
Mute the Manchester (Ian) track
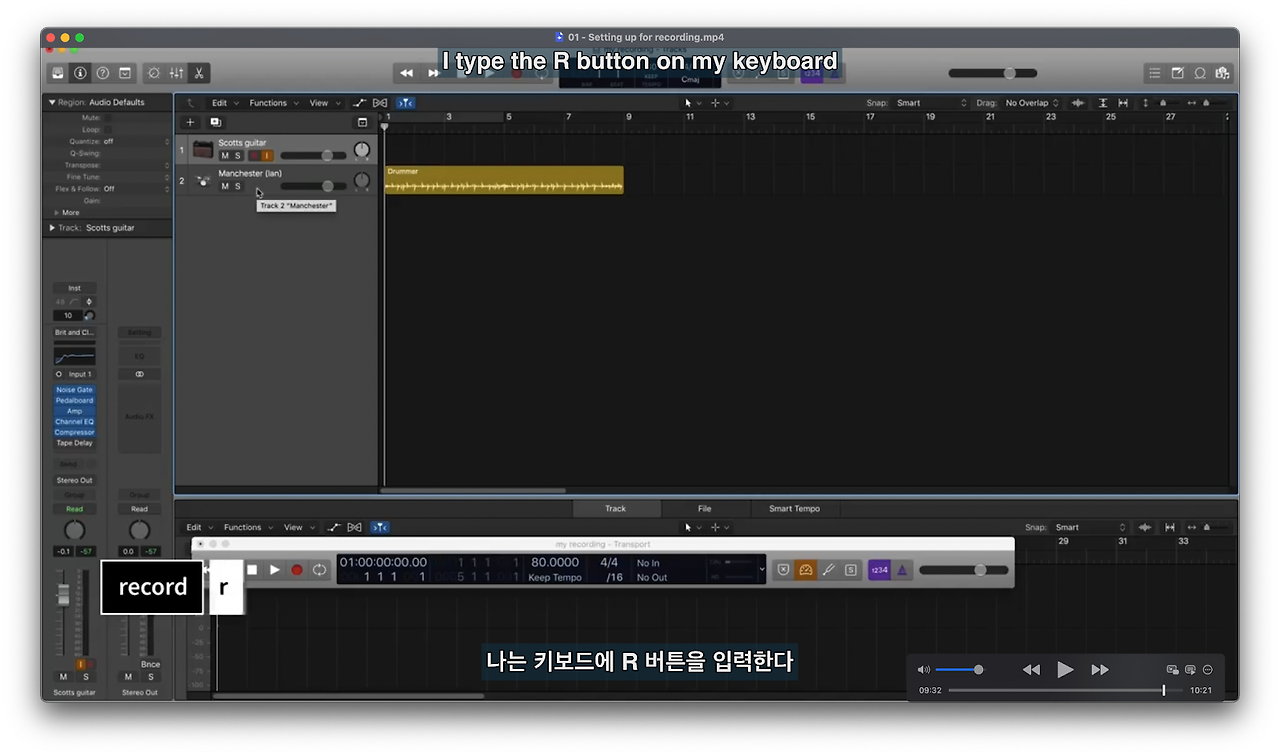coord(225,186)
